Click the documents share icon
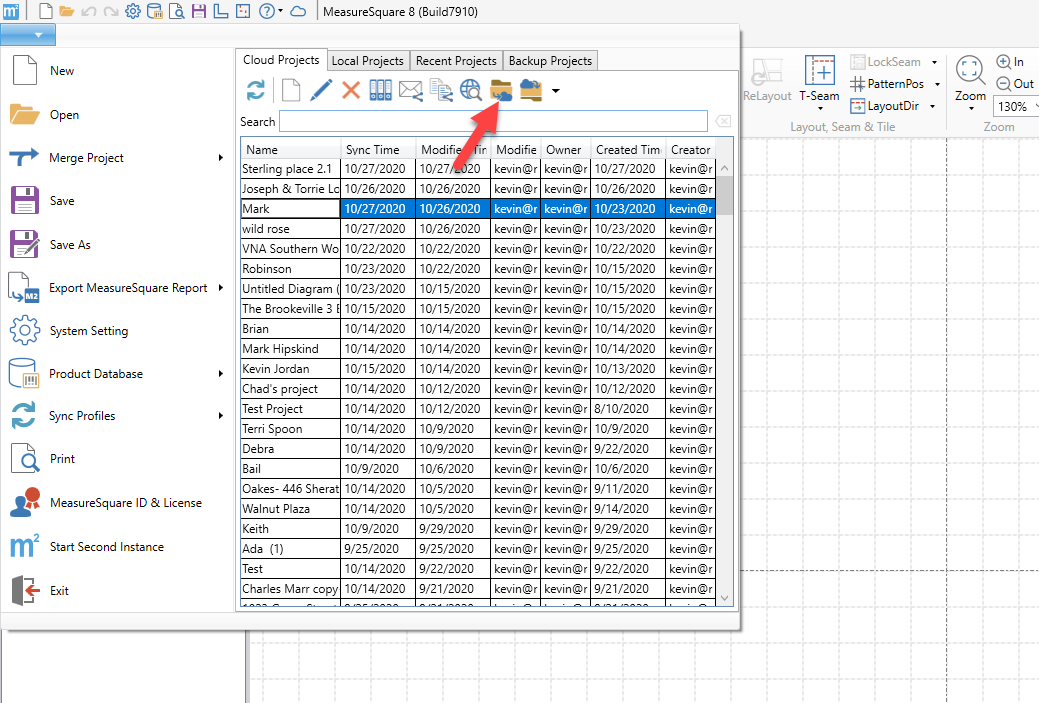The width and height of the screenshot is (1039, 703). (441, 90)
